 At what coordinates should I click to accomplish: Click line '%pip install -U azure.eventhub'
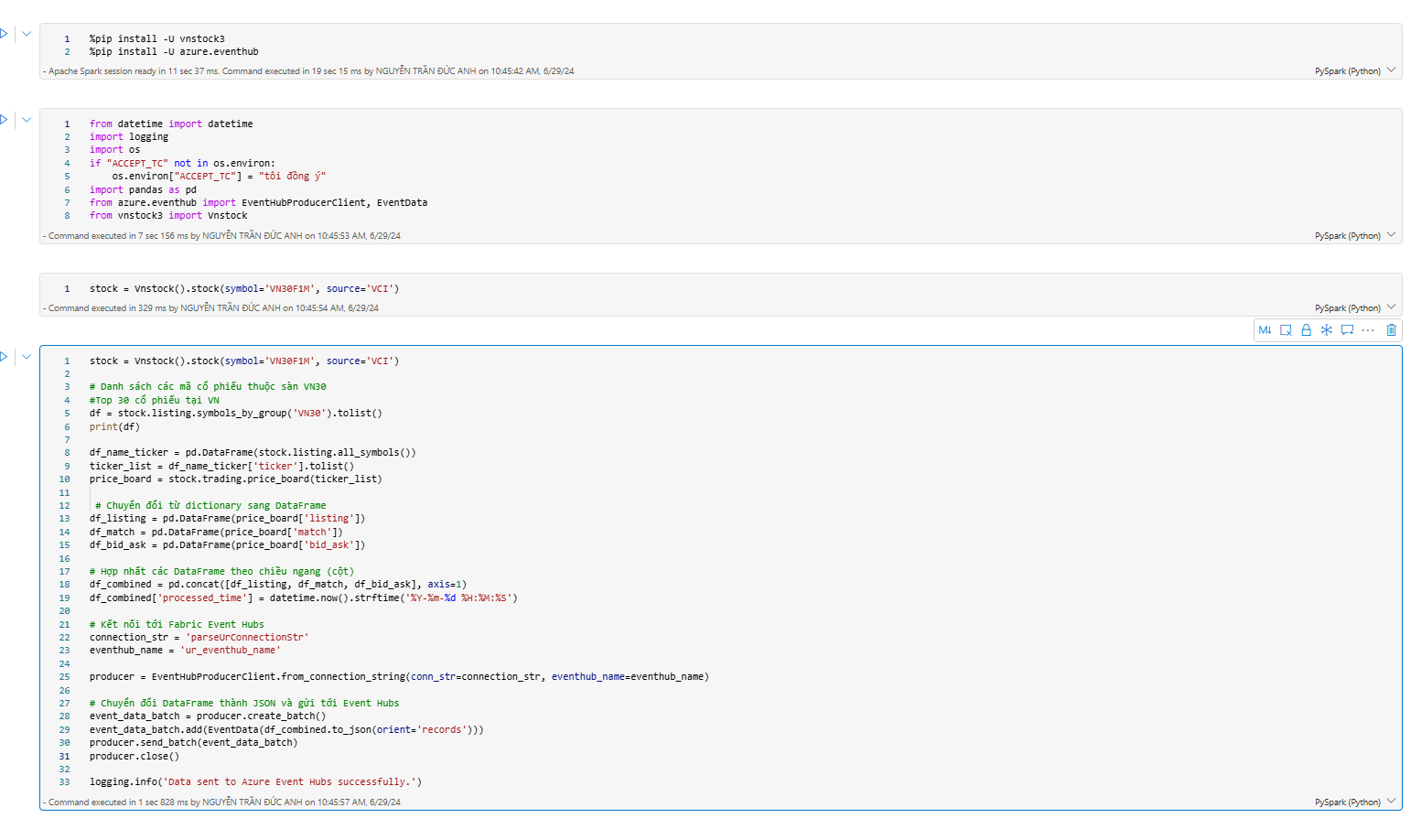pyautogui.click(x=174, y=52)
